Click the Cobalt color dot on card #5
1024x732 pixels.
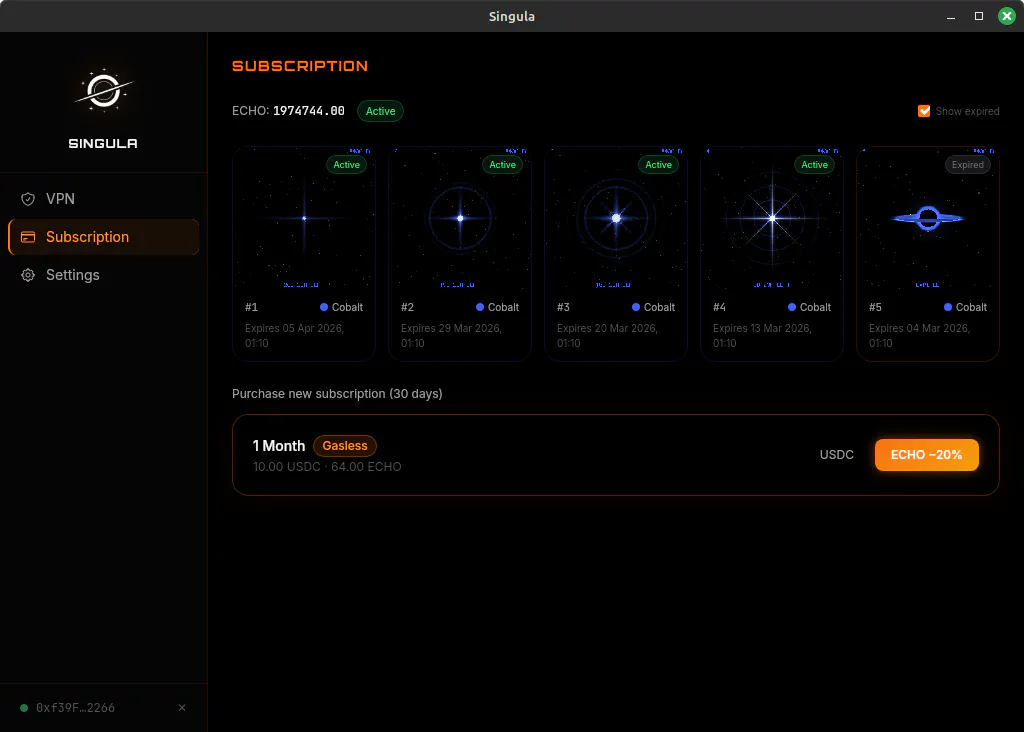click(948, 307)
